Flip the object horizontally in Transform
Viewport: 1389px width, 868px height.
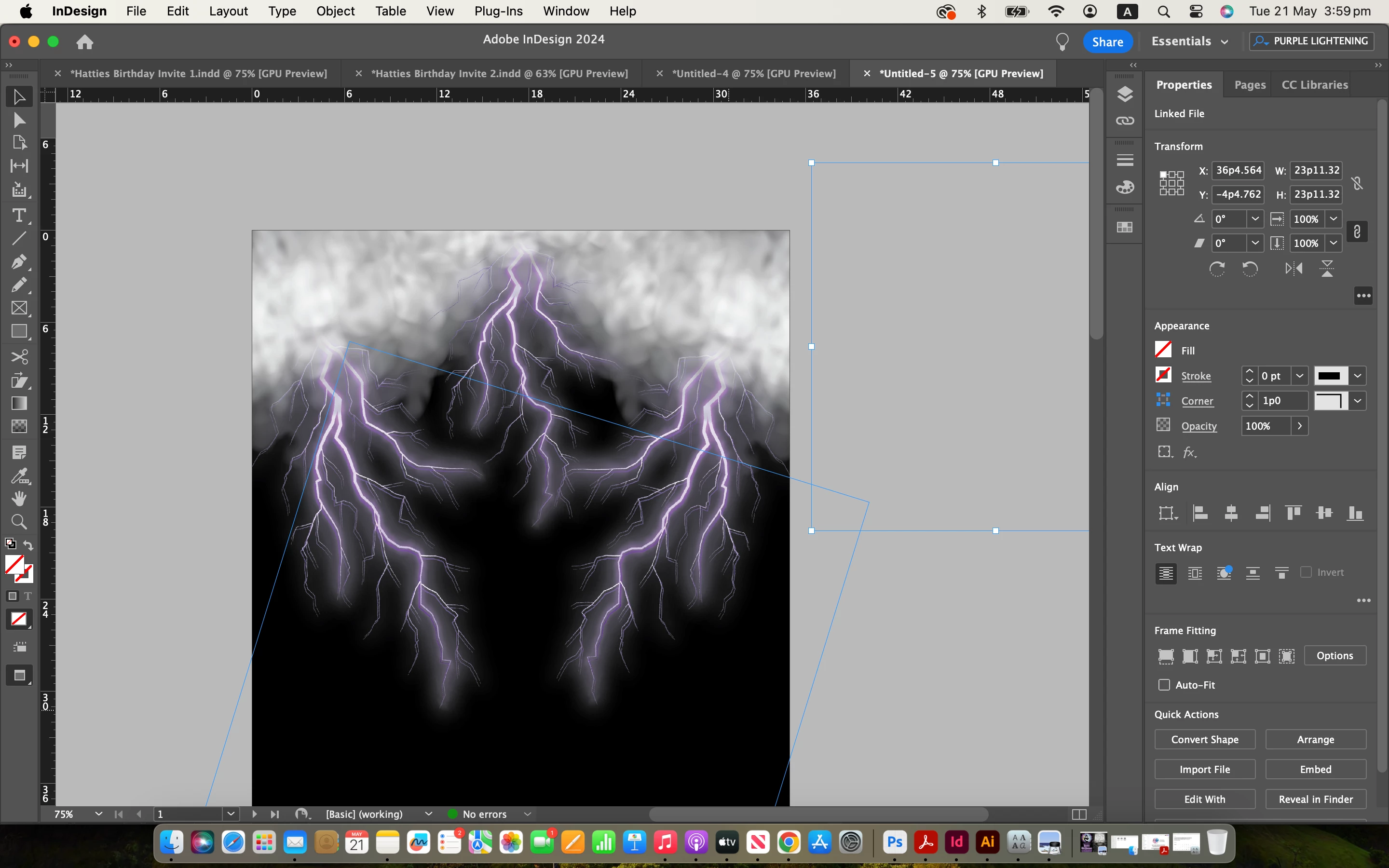pyautogui.click(x=1294, y=269)
